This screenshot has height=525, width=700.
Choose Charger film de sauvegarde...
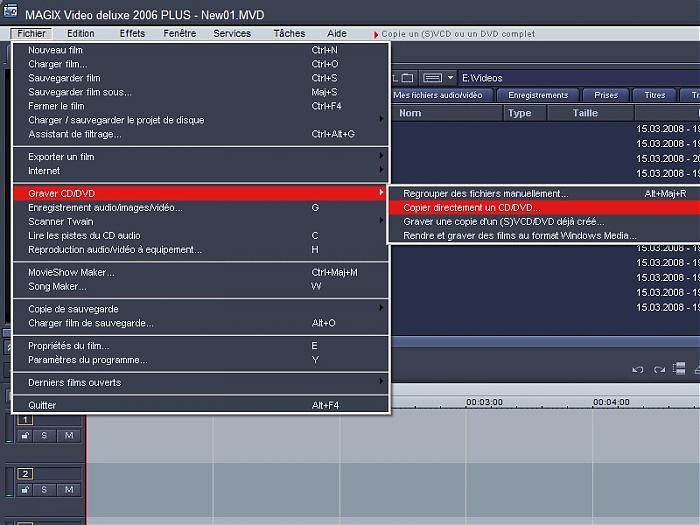(201, 323)
